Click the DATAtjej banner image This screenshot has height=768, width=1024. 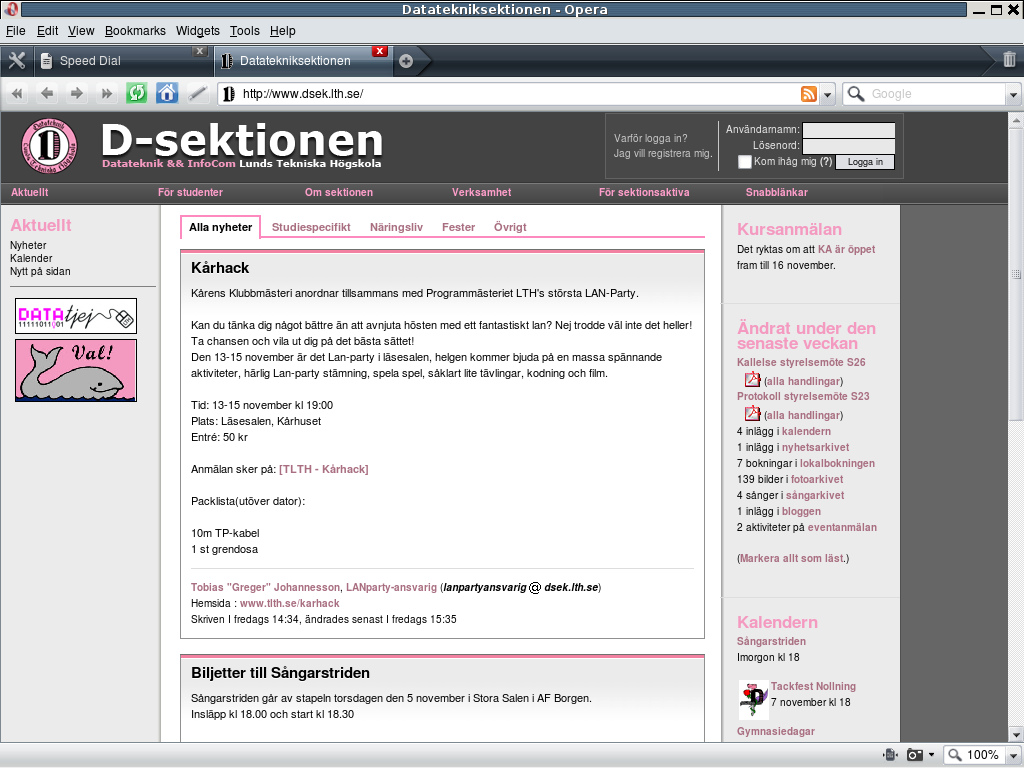coord(76,316)
